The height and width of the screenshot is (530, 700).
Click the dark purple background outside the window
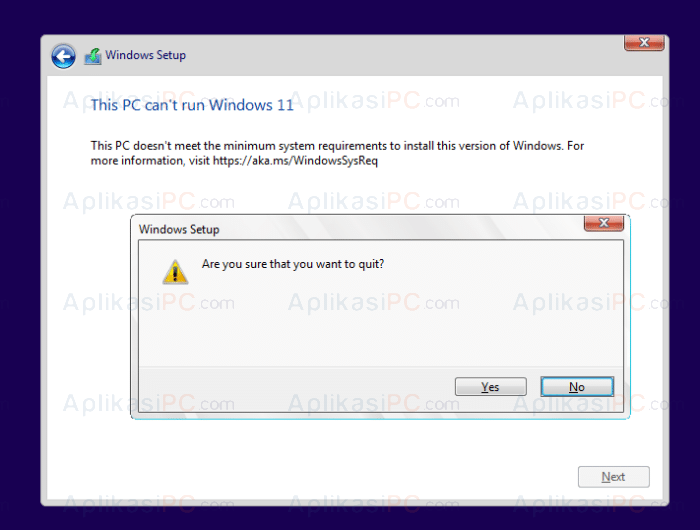tap(350, 16)
